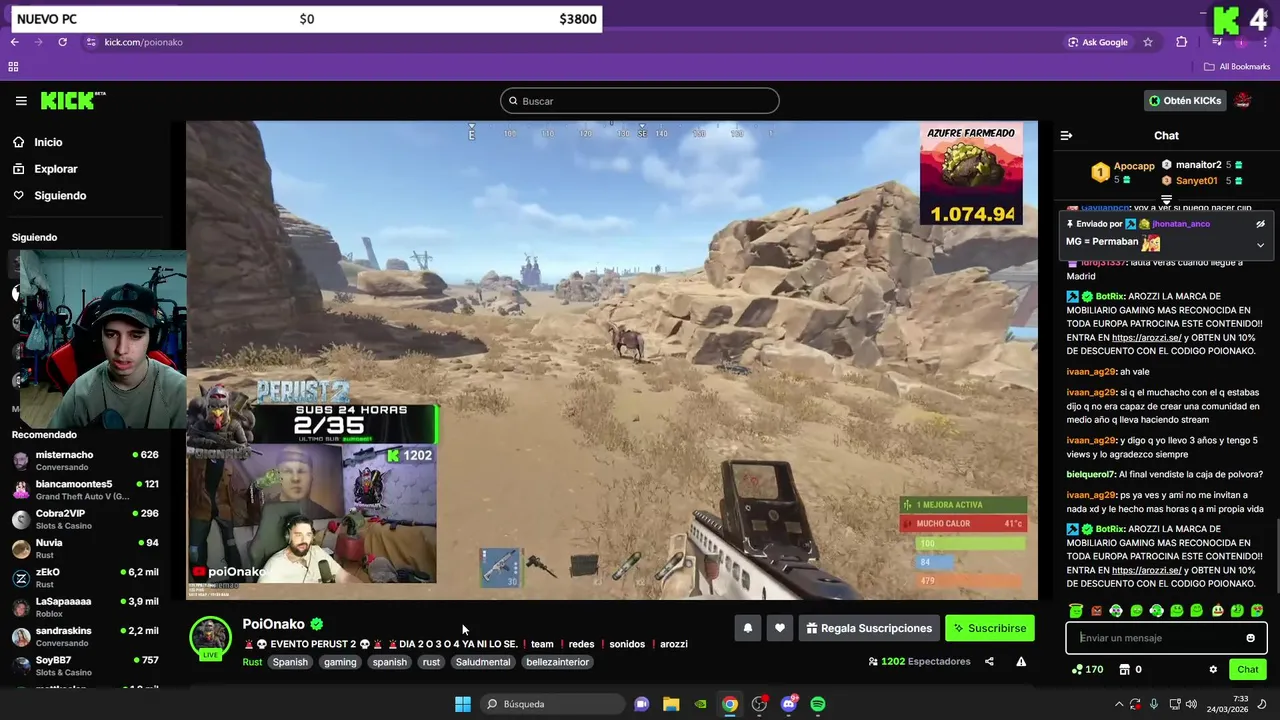Click the Obtén KICKs button
Image resolution: width=1280 pixels, height=720 pixels.
(1185, 101)
